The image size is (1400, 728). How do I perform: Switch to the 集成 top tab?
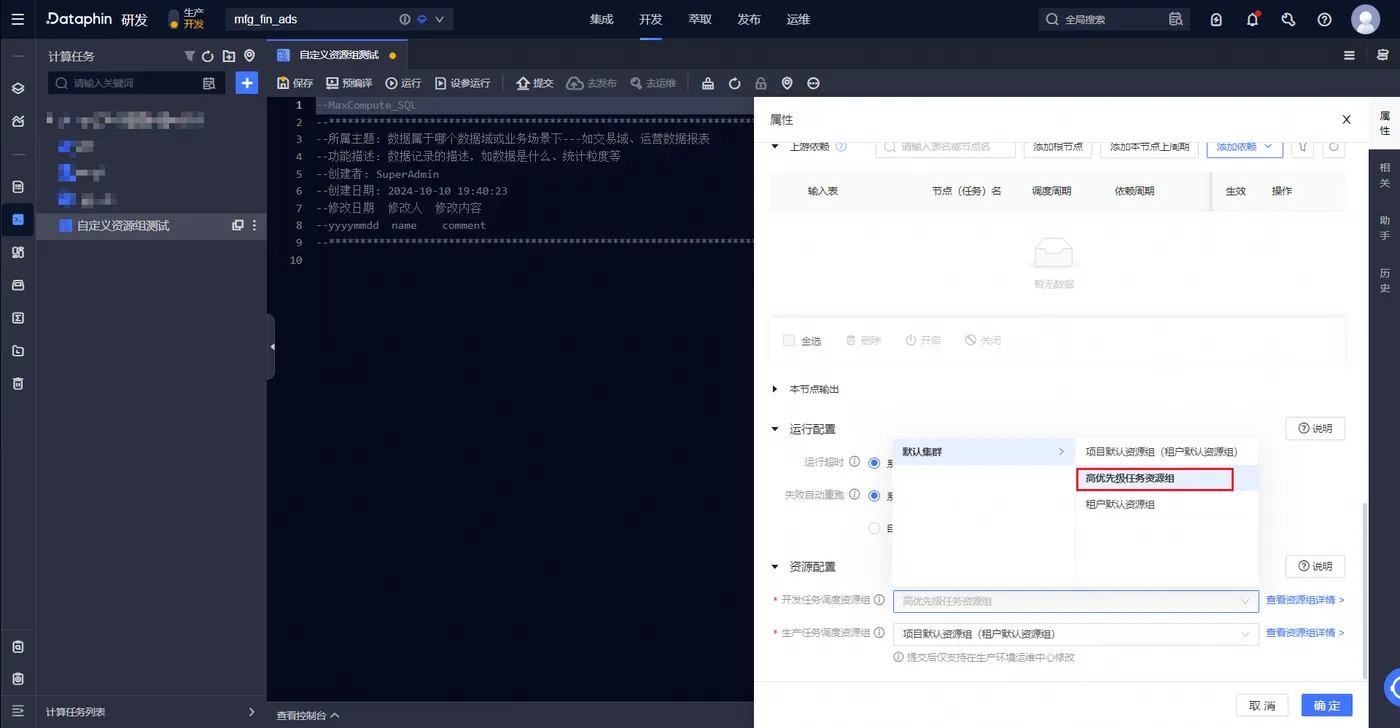point(601,19)
